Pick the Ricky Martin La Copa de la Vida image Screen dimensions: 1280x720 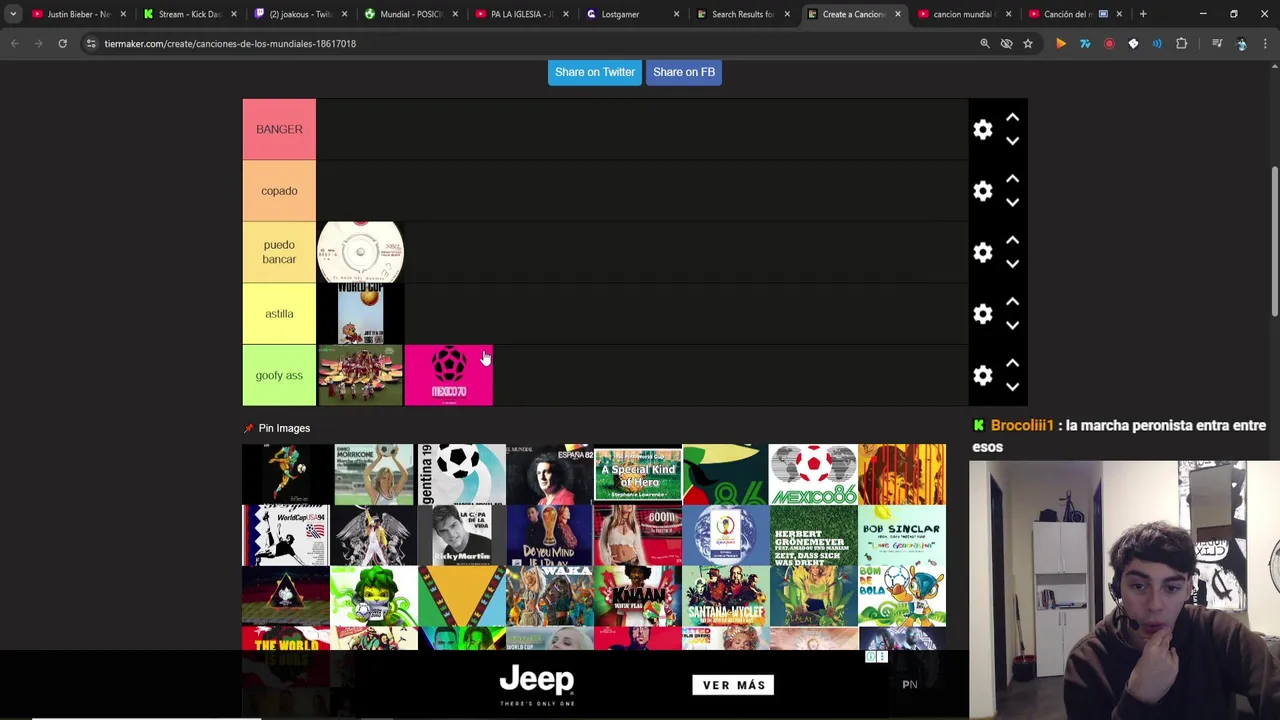pyautogui.click(x=461, y=535)
